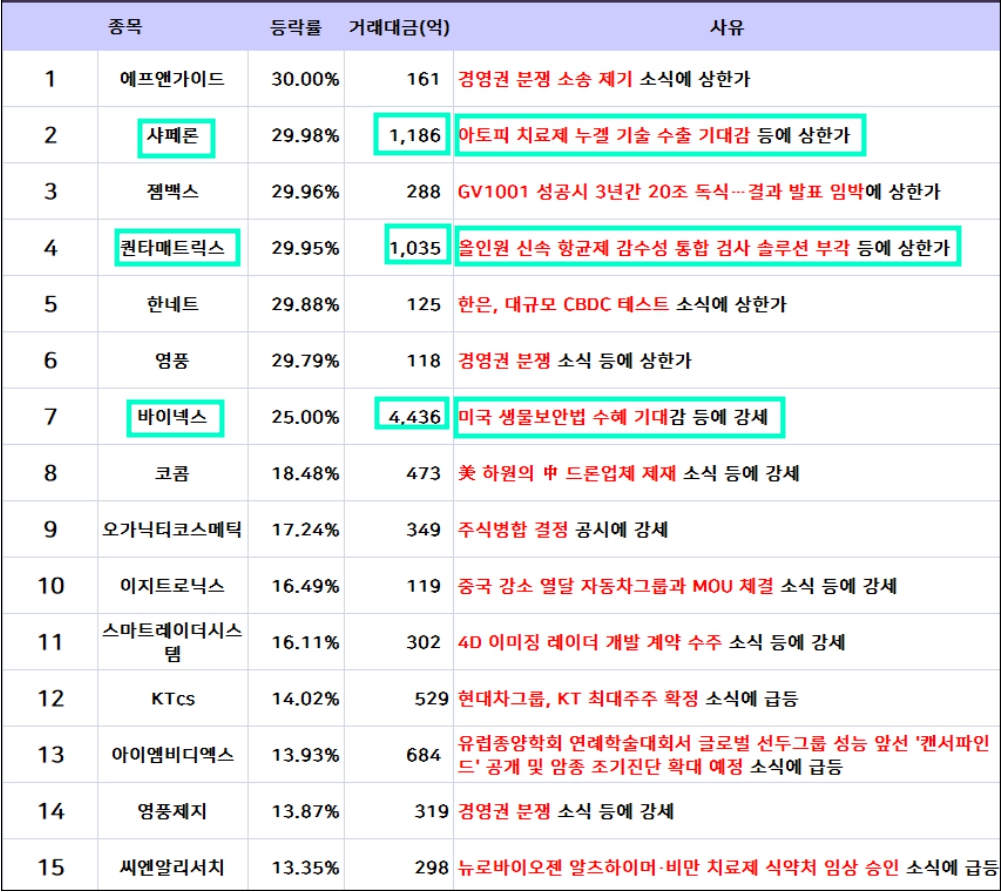Click trading value 319
1001x892 pixels.
click(x=432, y=812)
